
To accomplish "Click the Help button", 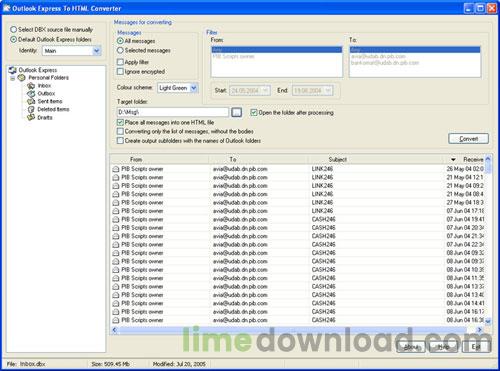I will [x=443, y=347].
